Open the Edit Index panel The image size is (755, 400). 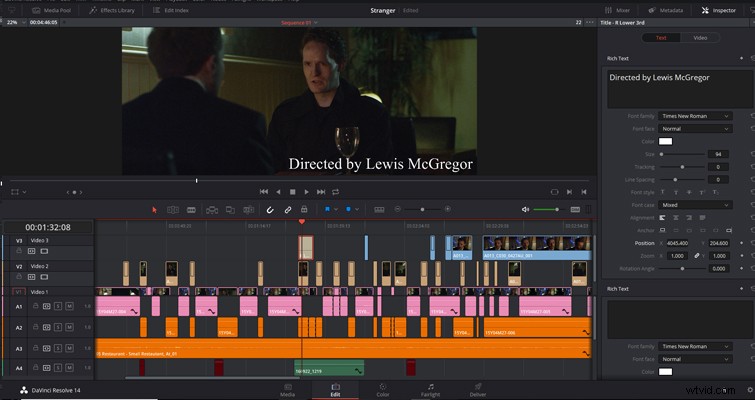click(x=171, y=10)
